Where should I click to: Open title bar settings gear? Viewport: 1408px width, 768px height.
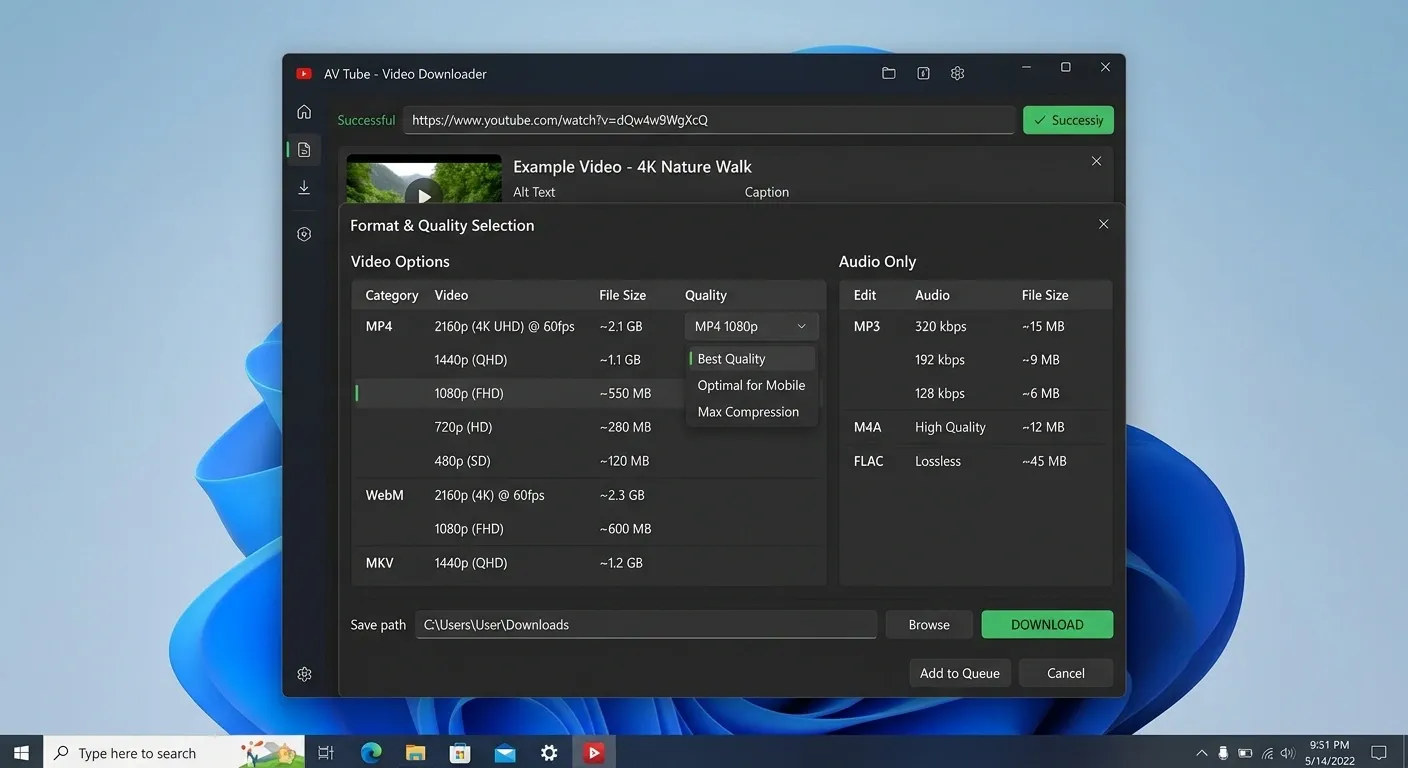pyautogui.click(x=957, y=73)
